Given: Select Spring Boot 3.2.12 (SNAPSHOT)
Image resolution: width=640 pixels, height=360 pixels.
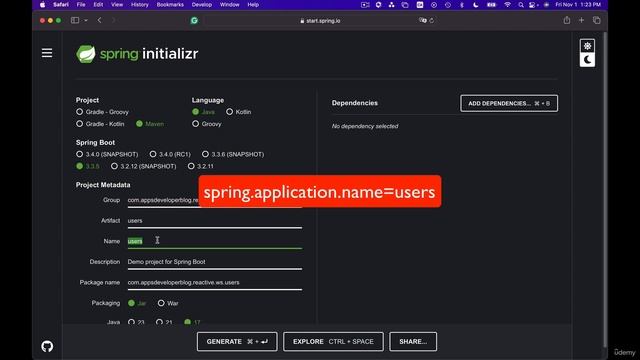Looking at the screenshot, I should [x=143, y=166].
